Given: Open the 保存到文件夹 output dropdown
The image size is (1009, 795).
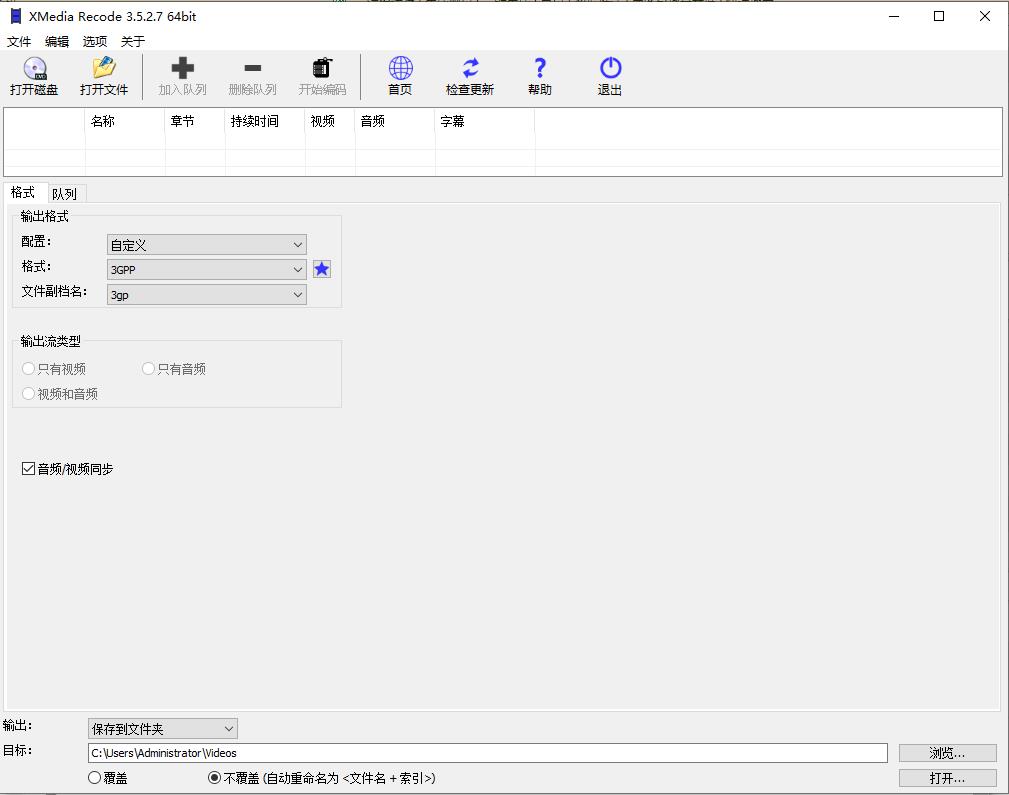Looking at the screenshot, I should (x=163, y=729).
